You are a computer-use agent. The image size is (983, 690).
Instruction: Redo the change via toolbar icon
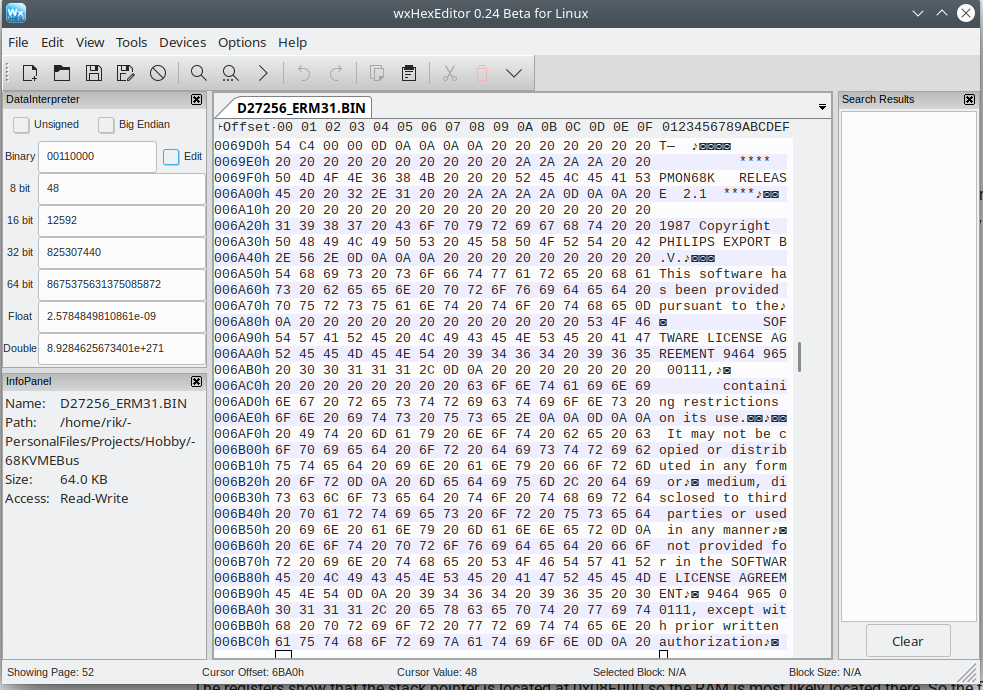336,73
